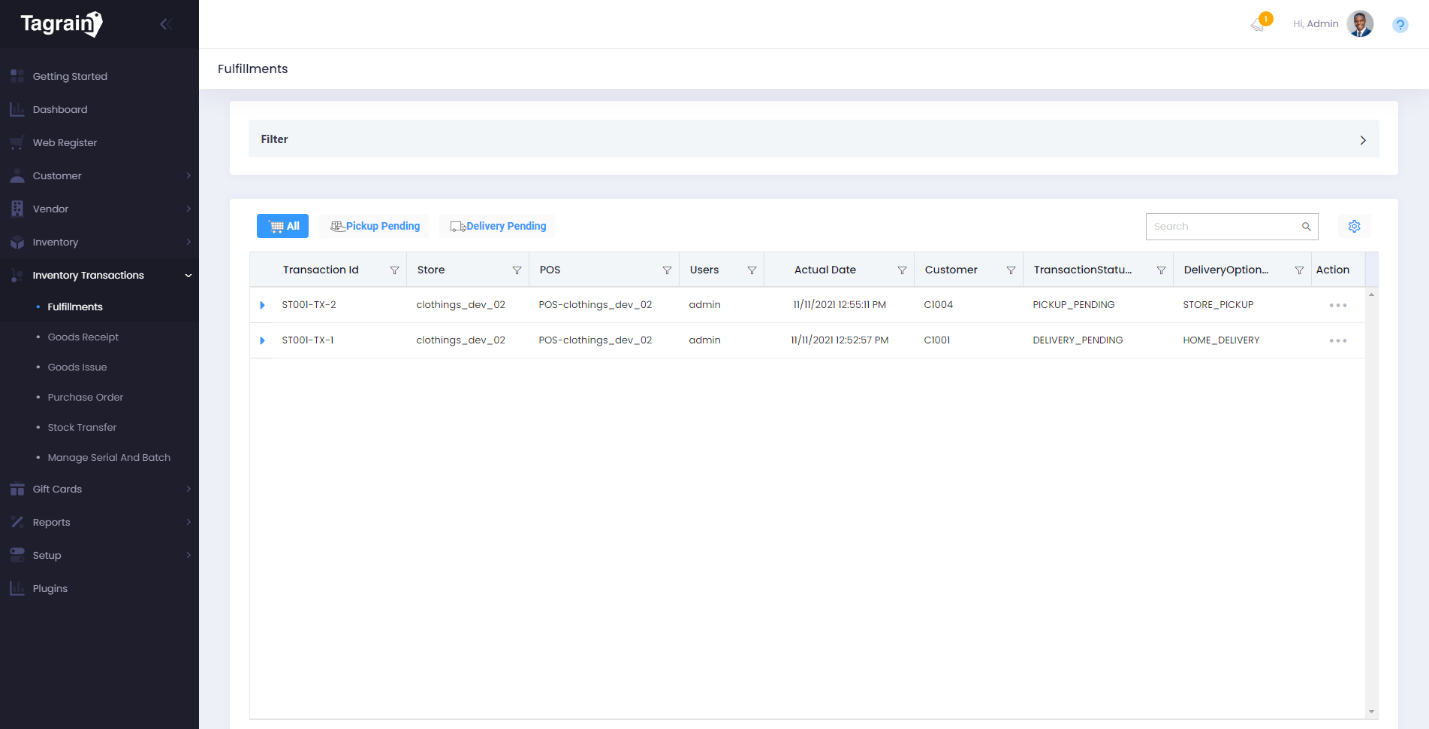Click the admin profile avatar
The height and width of the screenshot is (729, 1429).
click(x=1360, y=23)
